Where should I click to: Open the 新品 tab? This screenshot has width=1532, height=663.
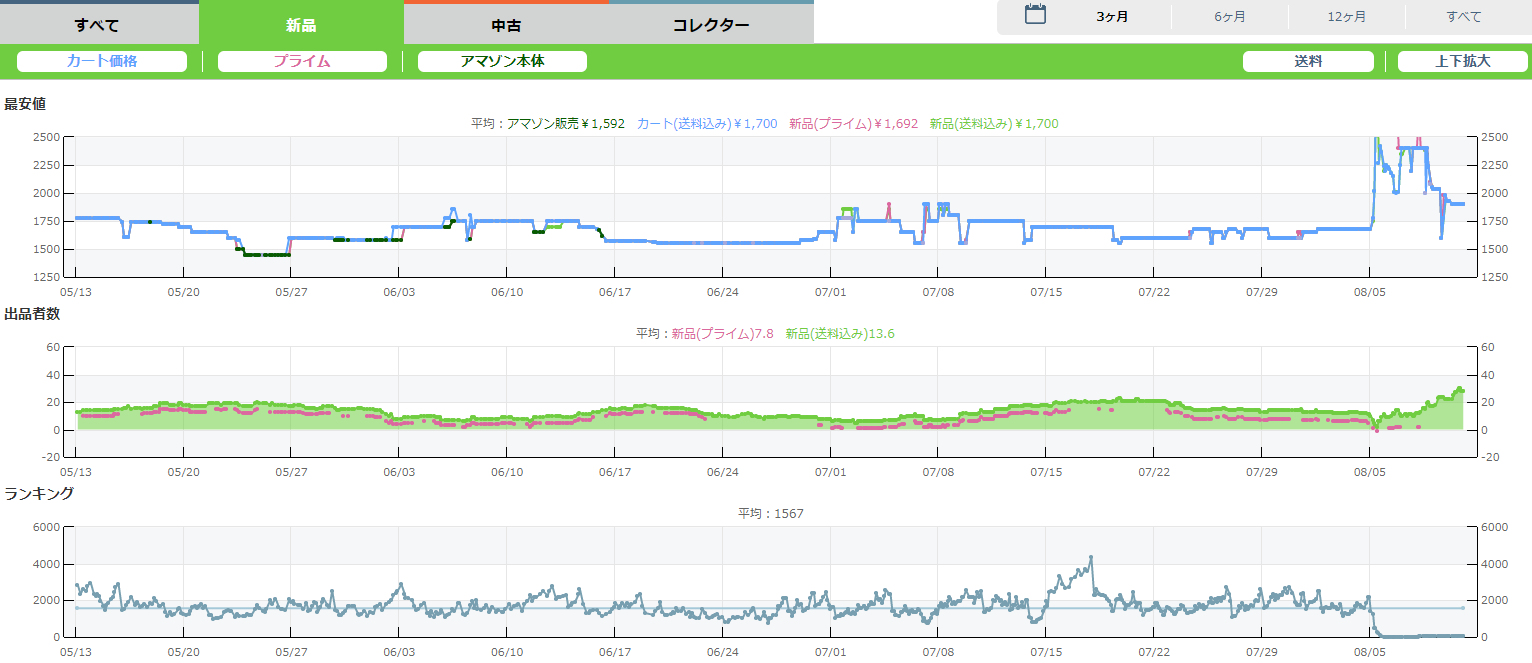[301, 25]
